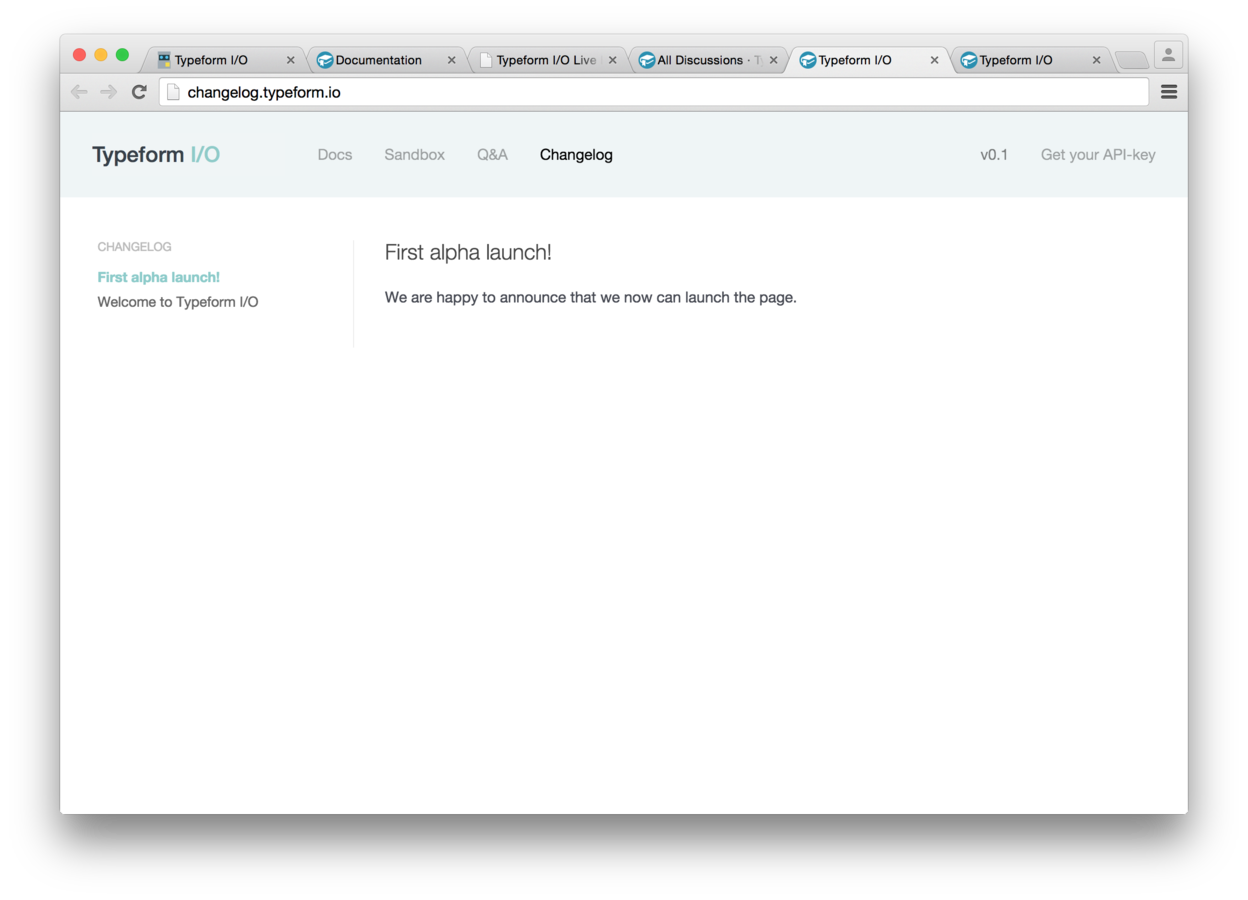This screenshot has width=1248, height=900.
Task: Click the v0.1 version label
Action: (994, 155)
